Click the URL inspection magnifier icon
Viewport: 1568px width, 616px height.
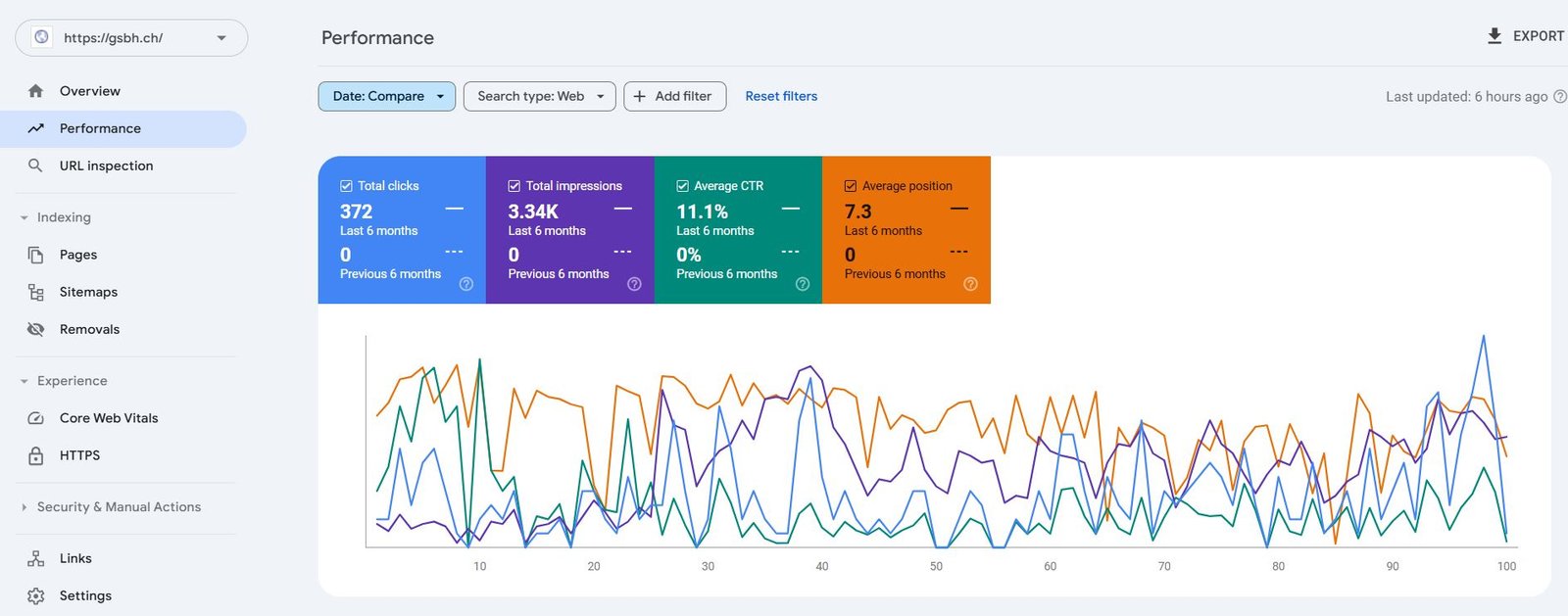35,166
